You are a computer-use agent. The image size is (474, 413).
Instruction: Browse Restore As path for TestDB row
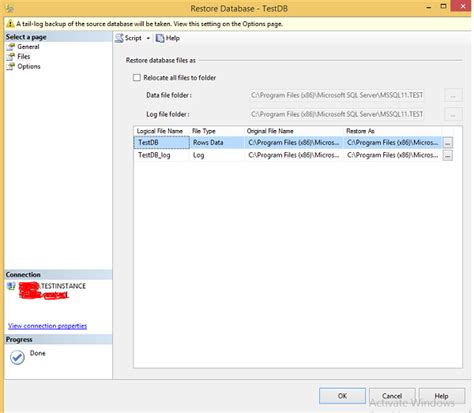pos(448,143)
